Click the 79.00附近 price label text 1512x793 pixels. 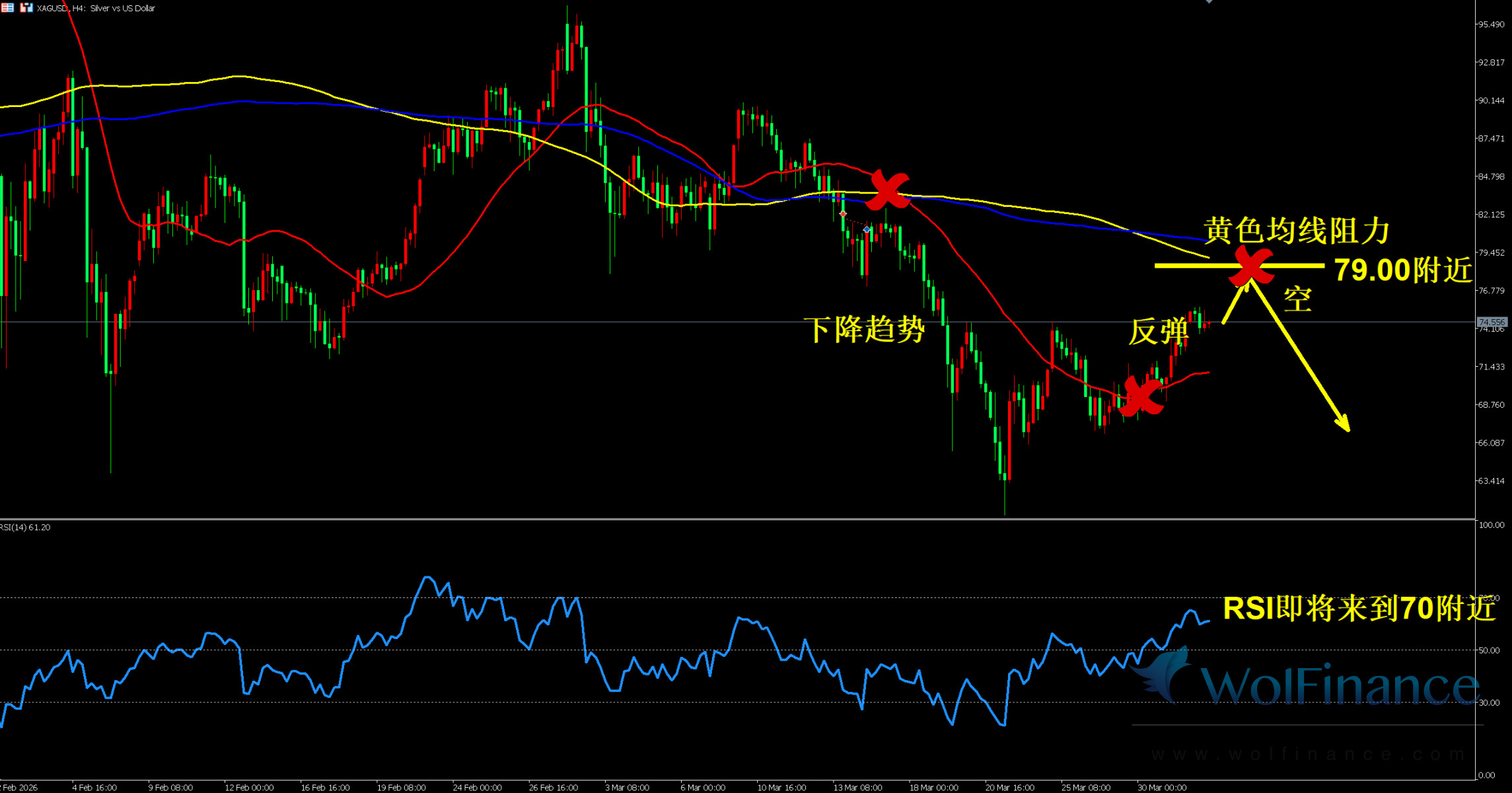[1402, 270]
